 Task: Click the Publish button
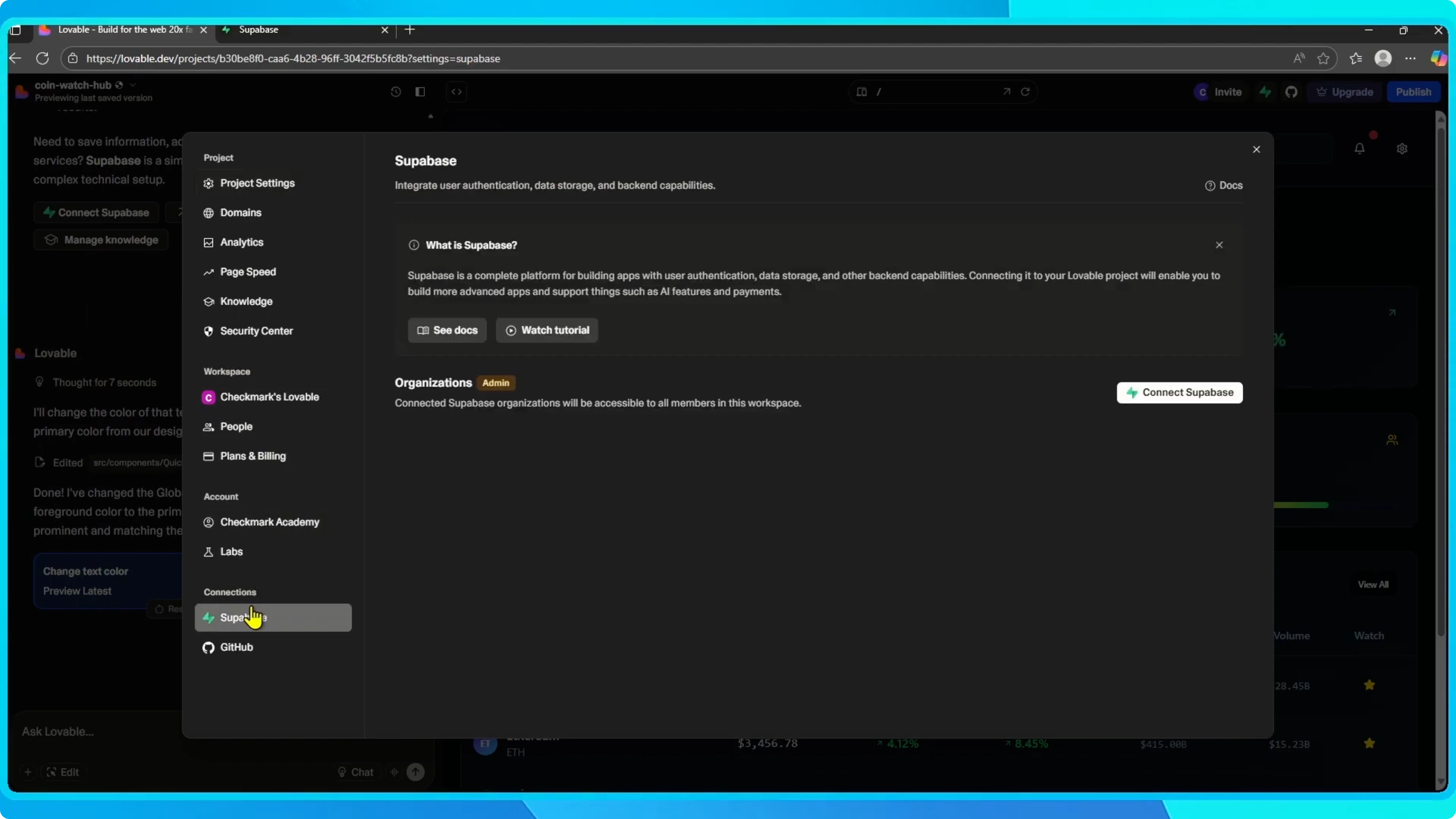[x=1413, y=91]
